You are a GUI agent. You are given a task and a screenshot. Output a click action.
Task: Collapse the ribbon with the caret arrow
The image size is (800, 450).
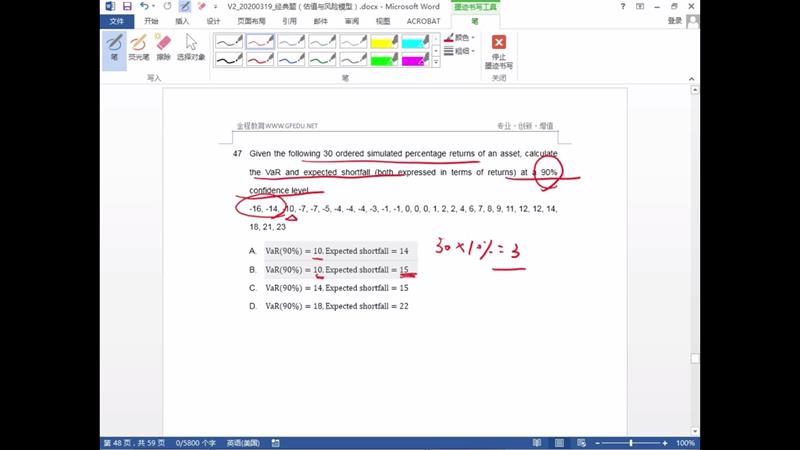point(691,79)
